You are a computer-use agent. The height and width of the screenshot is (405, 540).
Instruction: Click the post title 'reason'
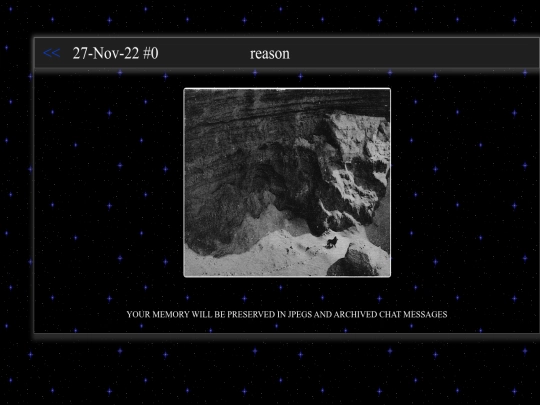coord(270,54)
